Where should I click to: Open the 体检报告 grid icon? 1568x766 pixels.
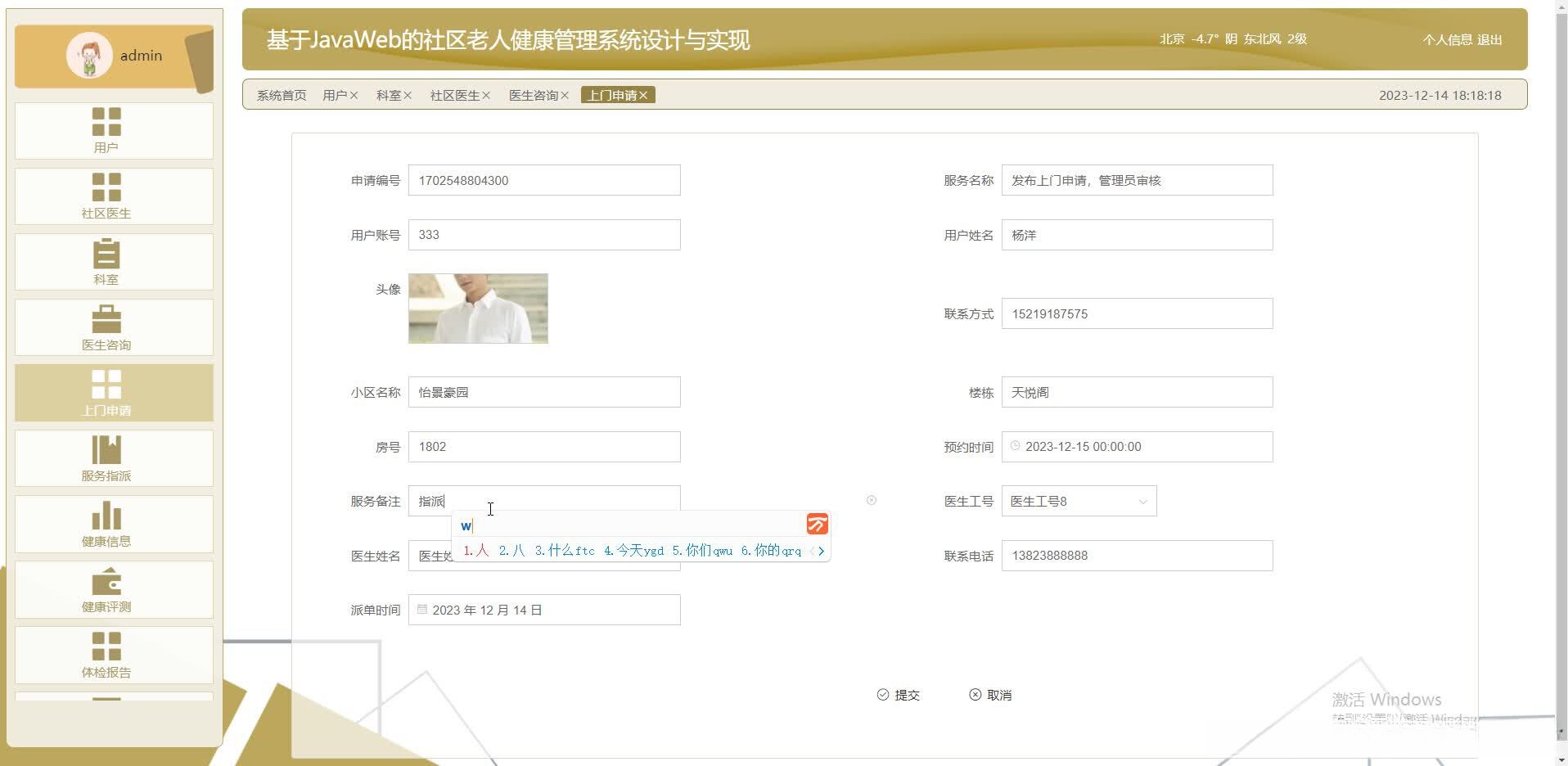pos(106,646)
